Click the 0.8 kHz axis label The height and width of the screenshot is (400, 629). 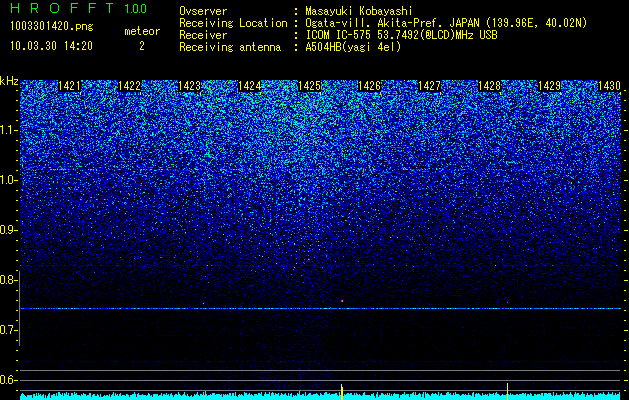click(9, 280)
